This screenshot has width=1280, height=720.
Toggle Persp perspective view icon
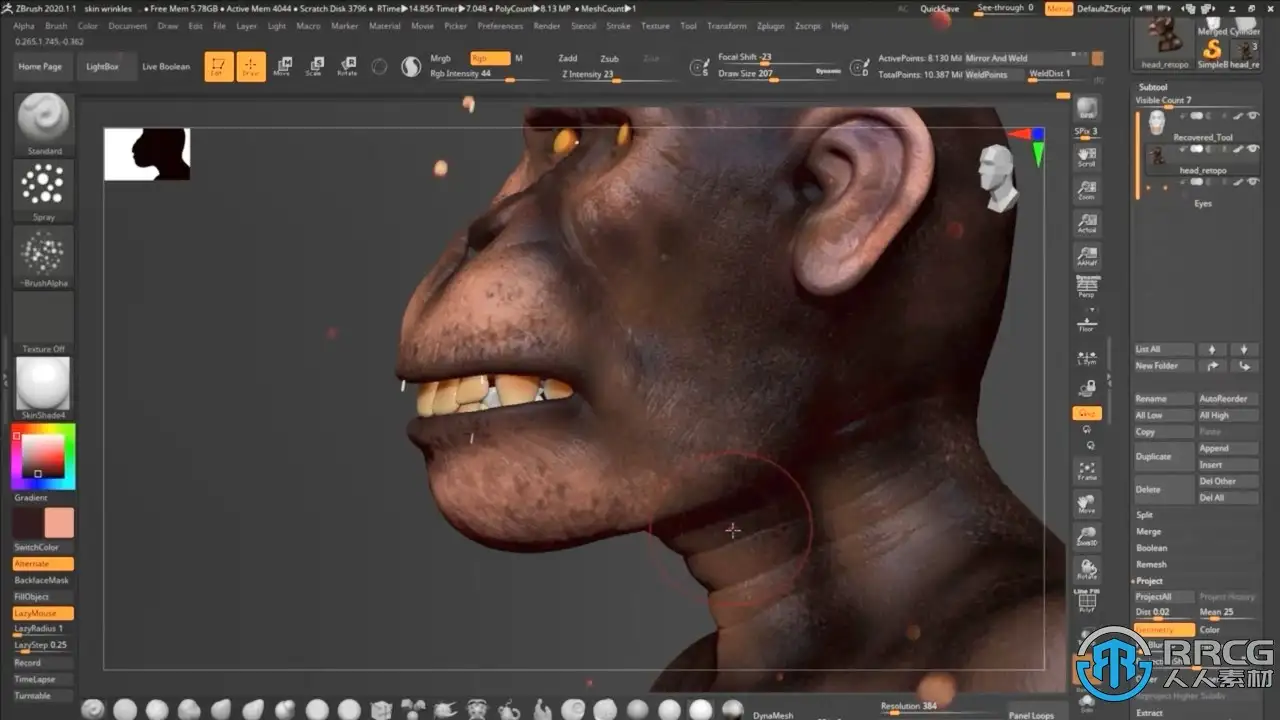point(1086,287)
